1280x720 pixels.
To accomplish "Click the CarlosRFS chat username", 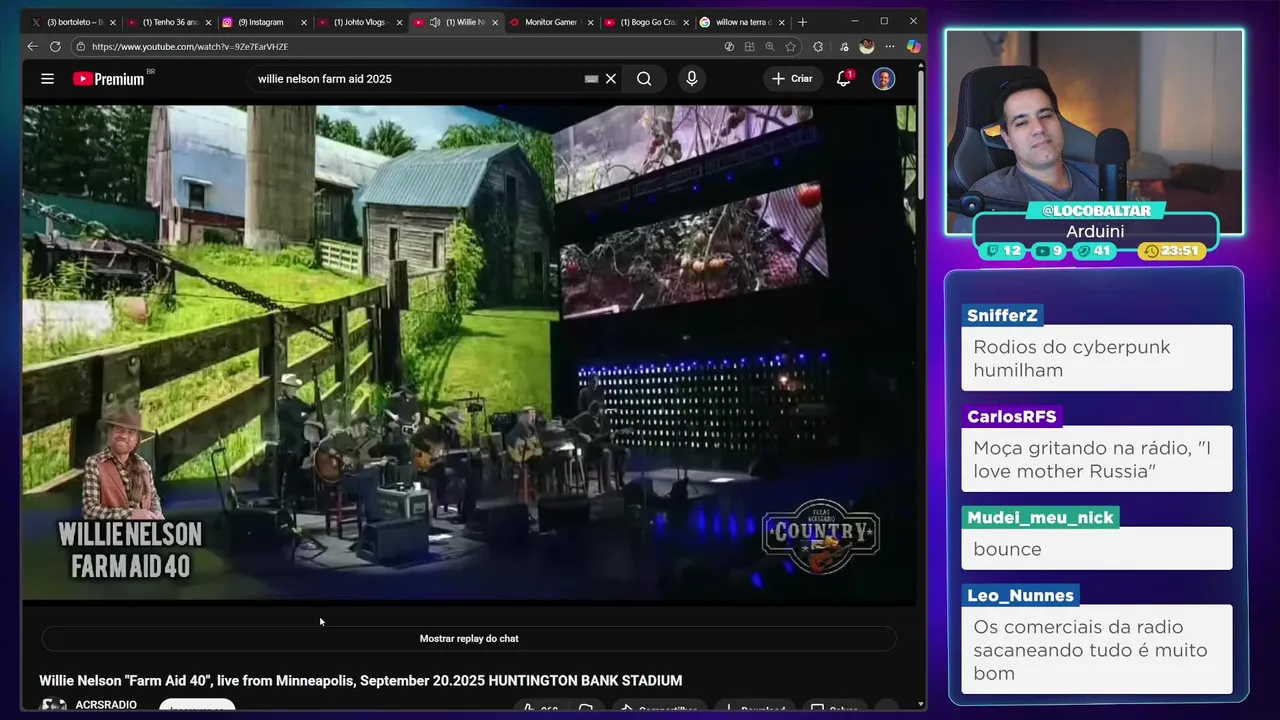I will click(1011, 416).
